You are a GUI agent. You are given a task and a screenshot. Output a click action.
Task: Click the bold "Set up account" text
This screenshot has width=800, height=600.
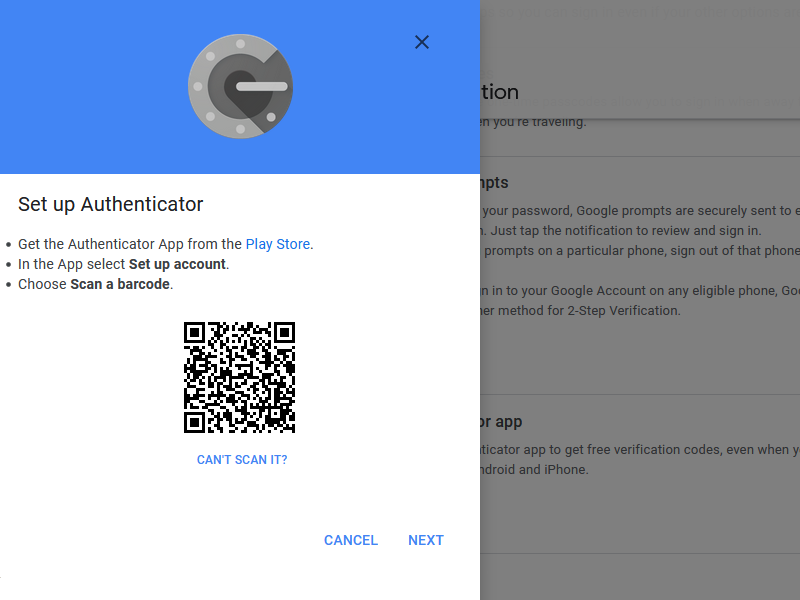[x=178, y=264]
